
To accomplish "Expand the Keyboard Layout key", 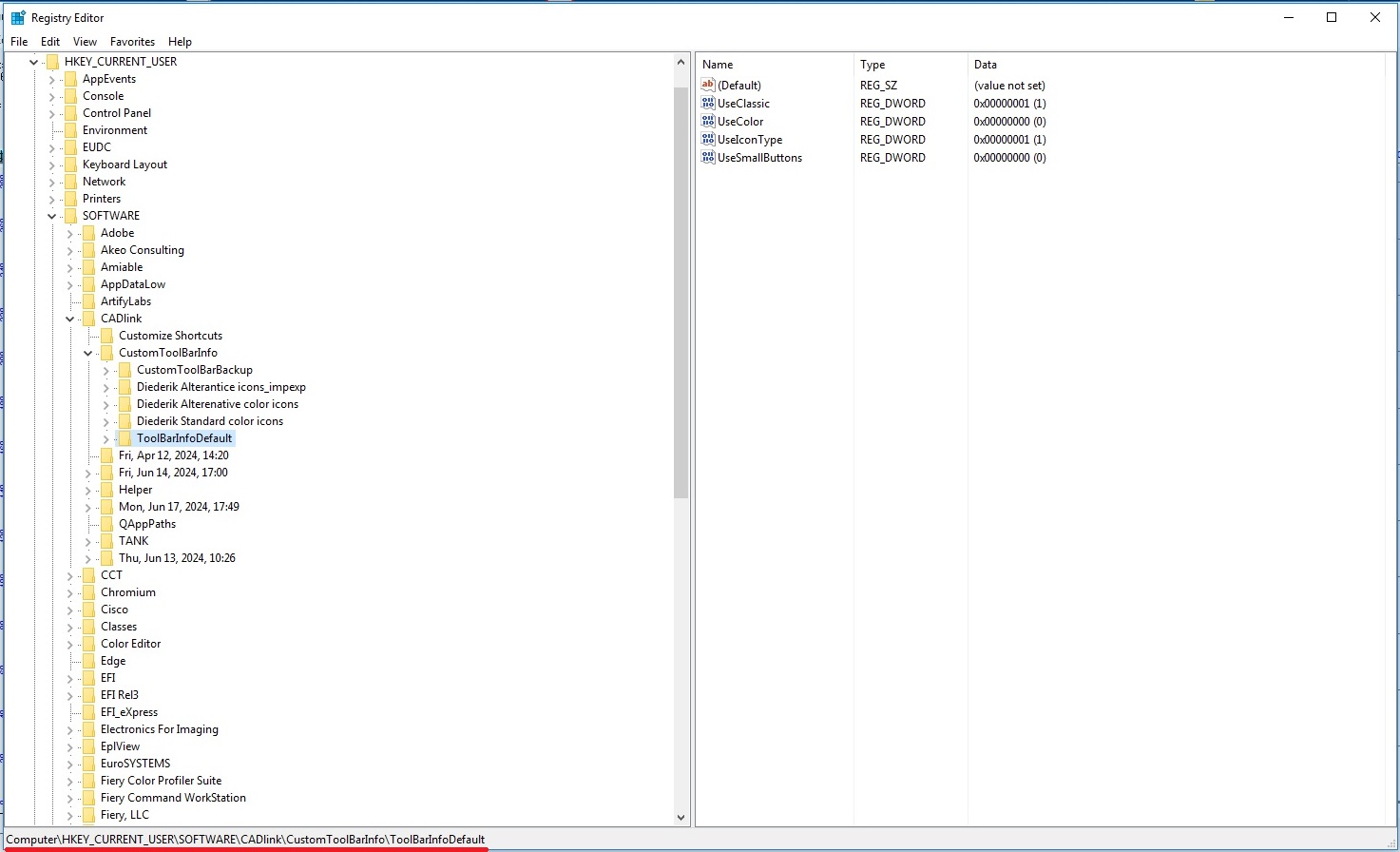I will pos(52,165).
